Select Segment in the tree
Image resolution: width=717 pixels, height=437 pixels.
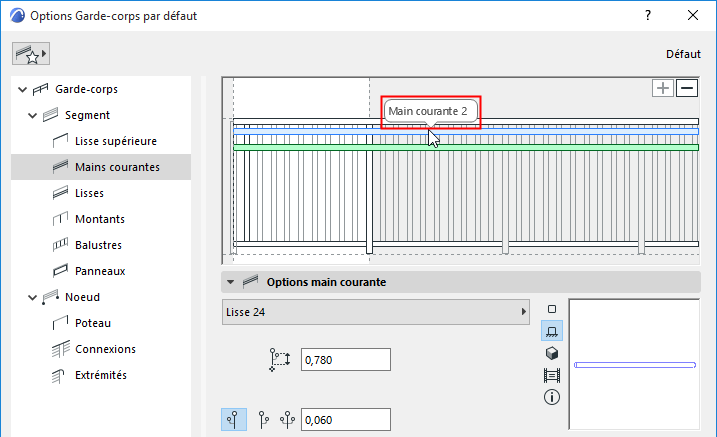click(87, 115)
